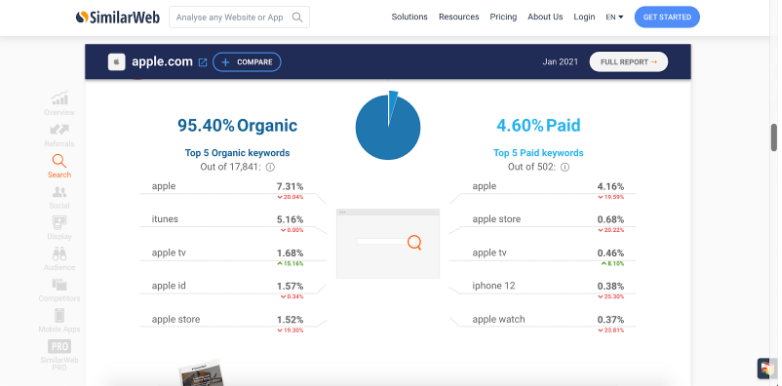Viewport: 782px width, 386px height.
Task: Click the floating widget icon at bottom right
Action: 767,369
